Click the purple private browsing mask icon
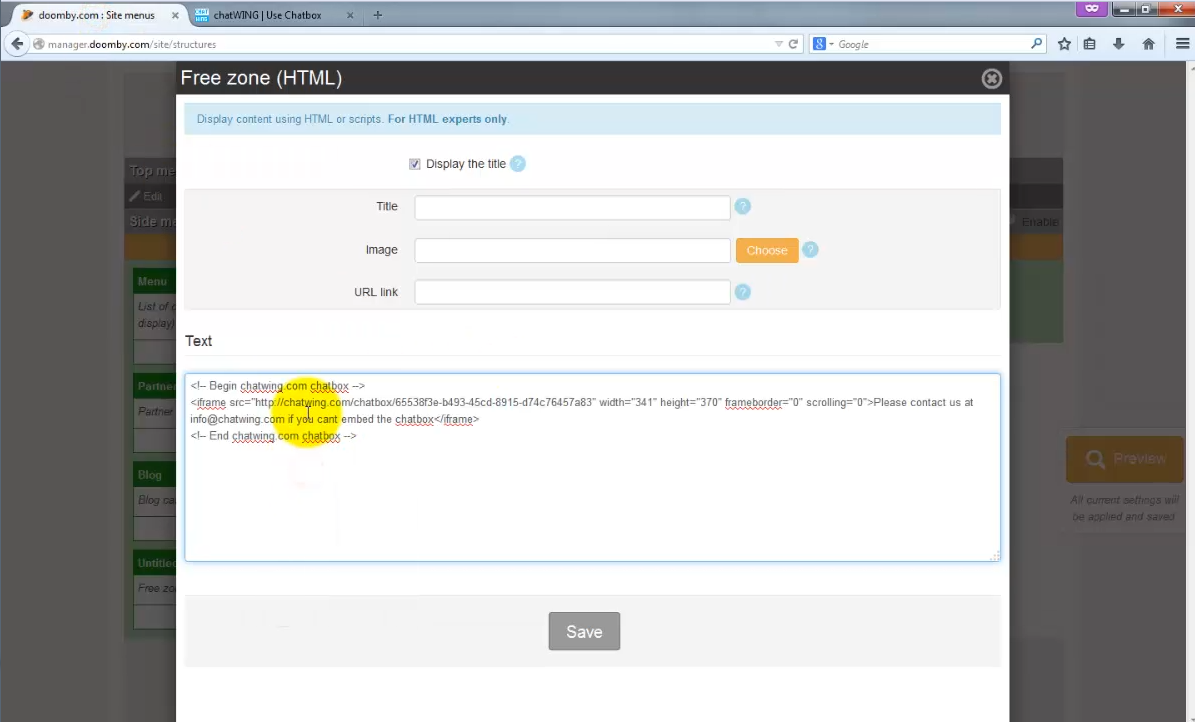This screenshot has width=1195, height=722. pyautogui.click(x=1091, y=8)
